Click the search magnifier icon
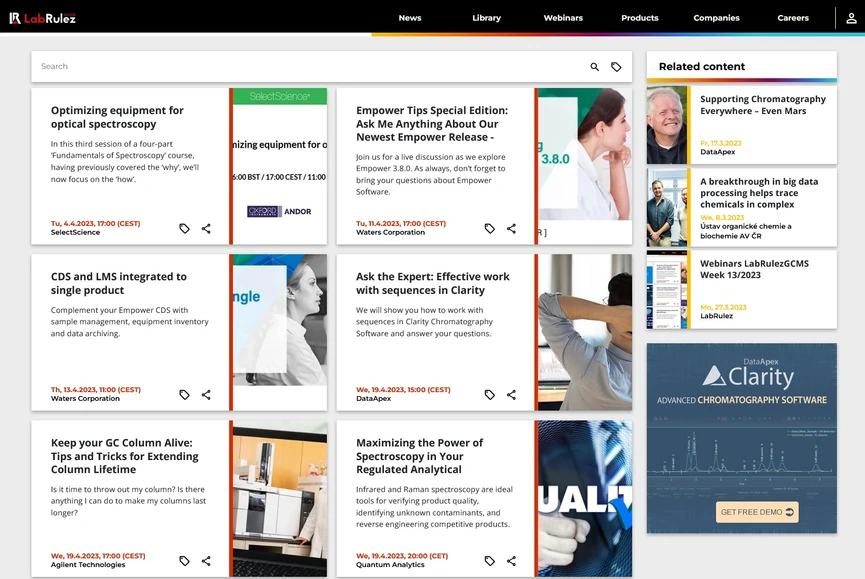The height and width of the screenshot is (579, 865). coord(594,67)
